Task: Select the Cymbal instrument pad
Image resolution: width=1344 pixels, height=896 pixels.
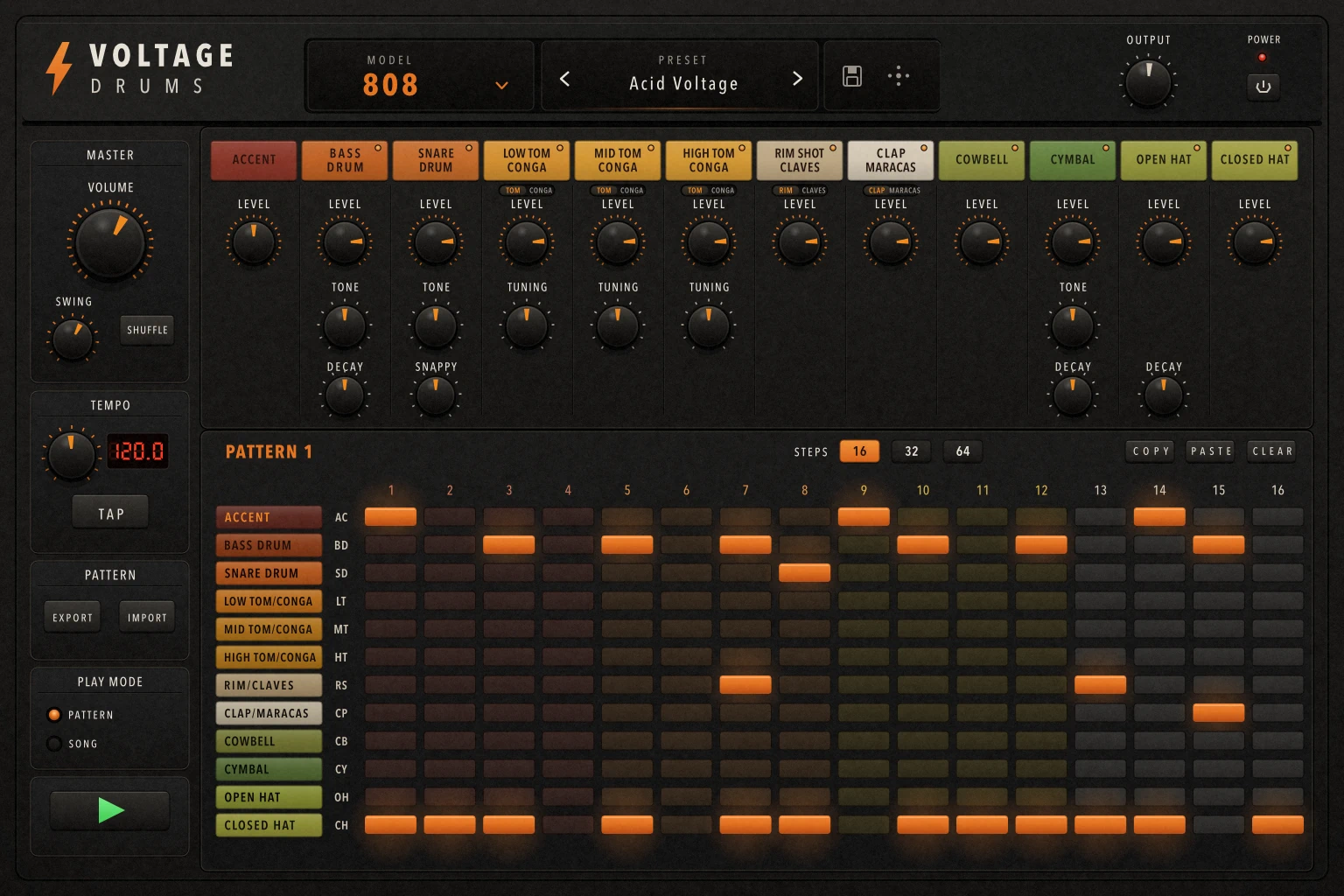Action: tap(1073, 160)
